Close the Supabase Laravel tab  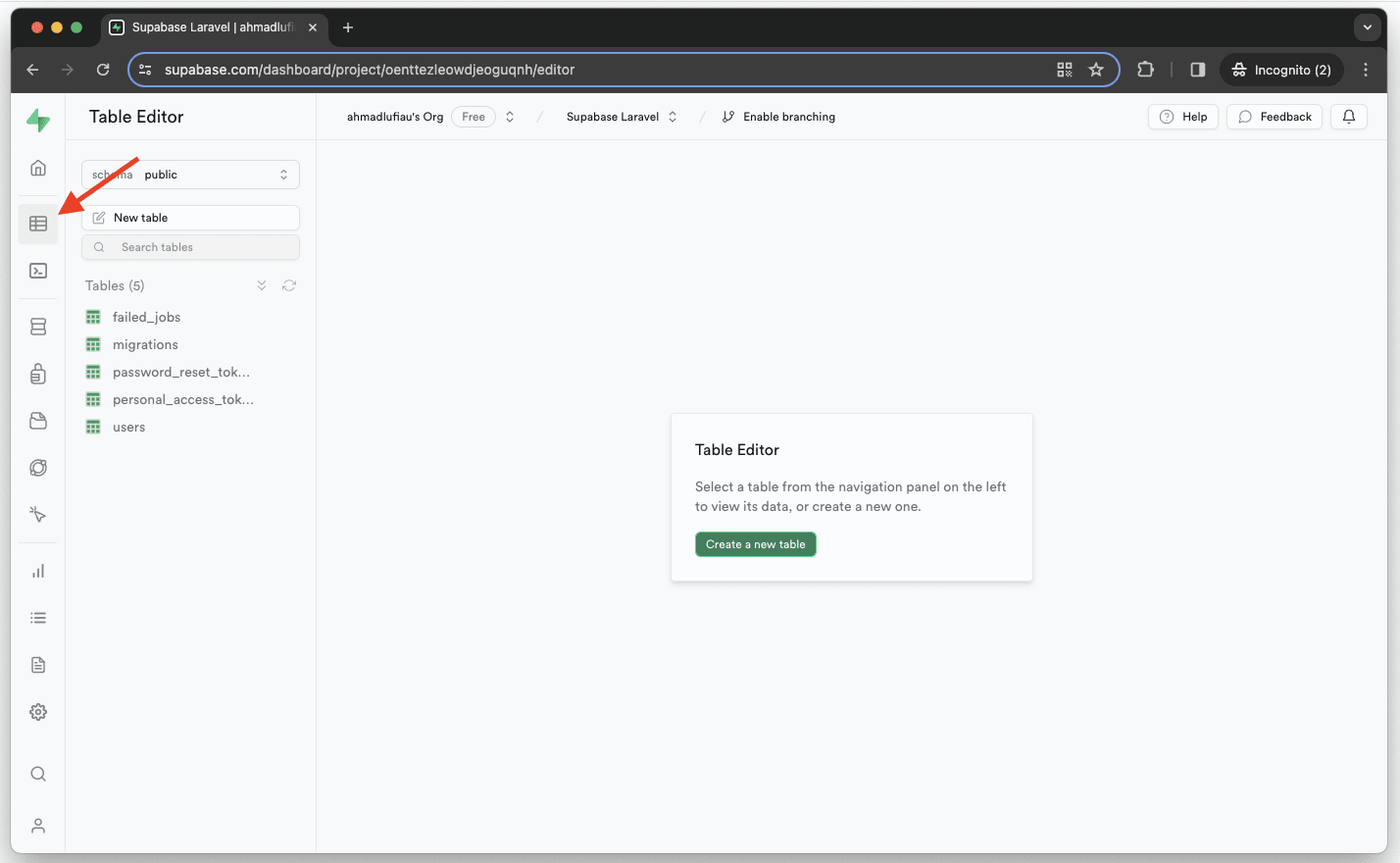[x=313, y=27]
